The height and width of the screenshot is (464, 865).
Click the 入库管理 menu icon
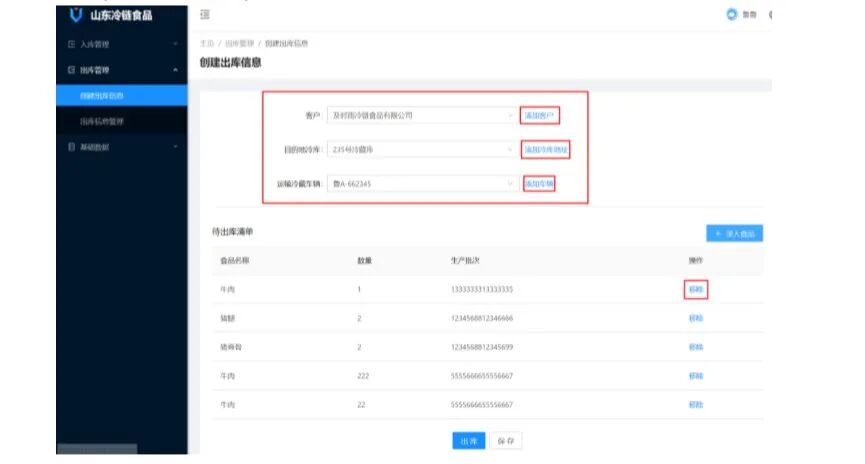(71, 44)
